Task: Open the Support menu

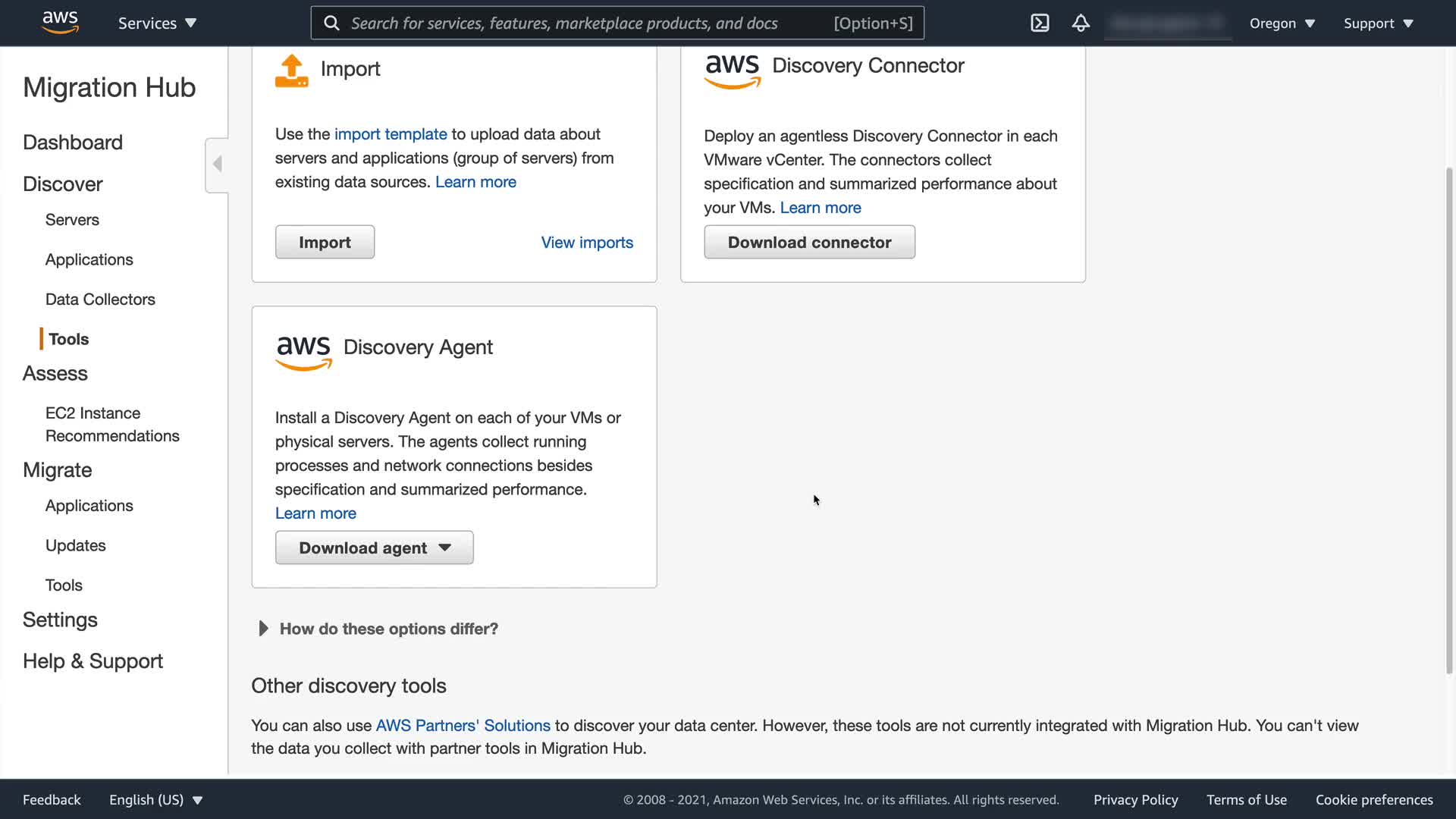Action: [1378, 23]
